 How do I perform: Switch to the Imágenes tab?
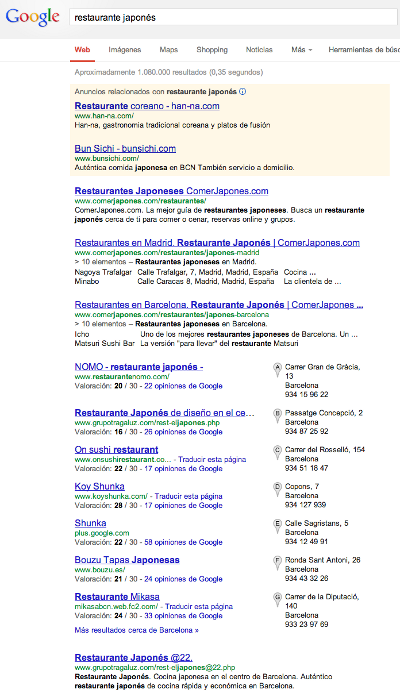click(124, 50)
